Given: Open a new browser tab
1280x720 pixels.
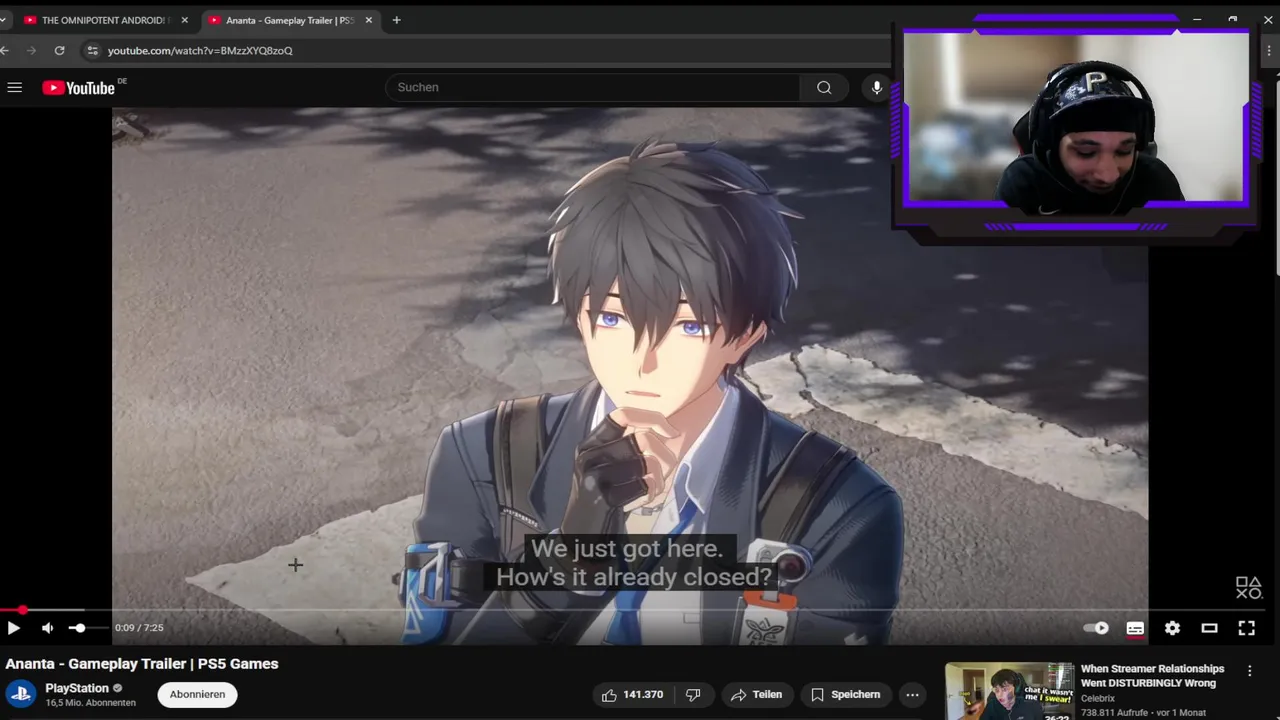Looking at the screenshot, I should tap(397, 20).
